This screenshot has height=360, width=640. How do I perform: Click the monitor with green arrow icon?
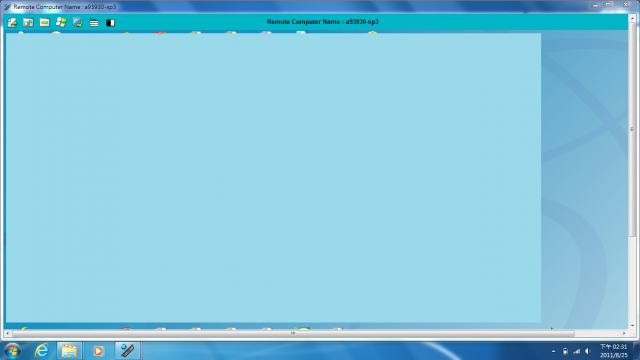78,22
